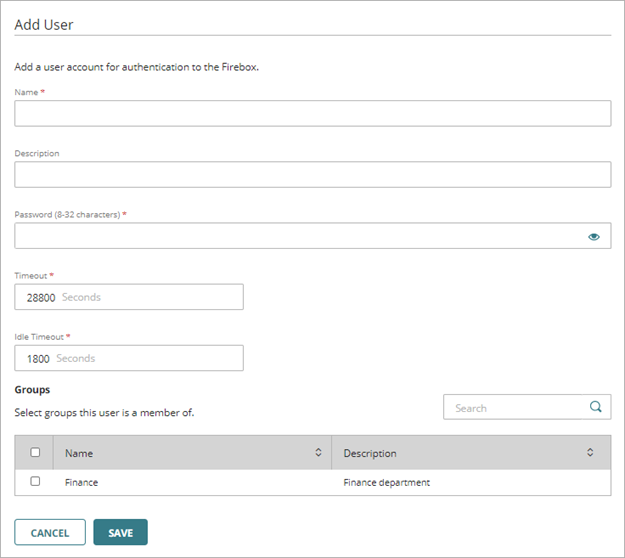The image size is (625, 558).
Task: Click the magnifier icon in Search box
Action: pos(595,407)
